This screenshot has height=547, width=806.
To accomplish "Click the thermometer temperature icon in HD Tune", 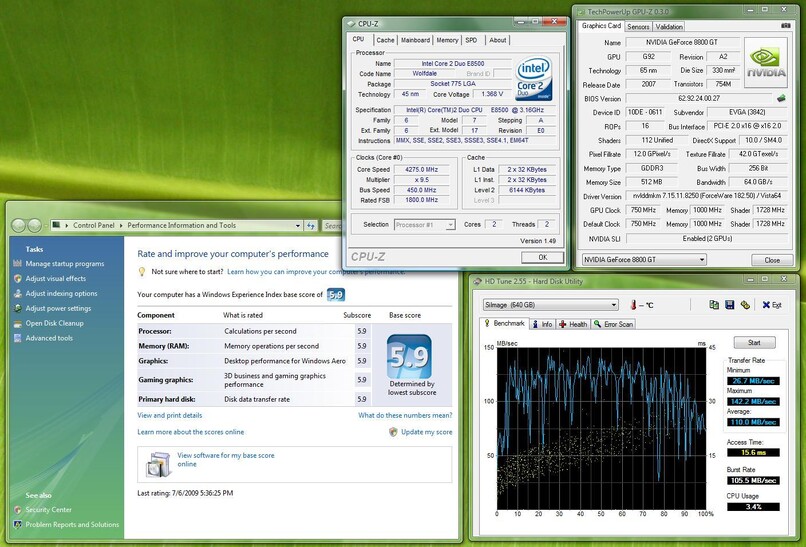I will [633, 305].
